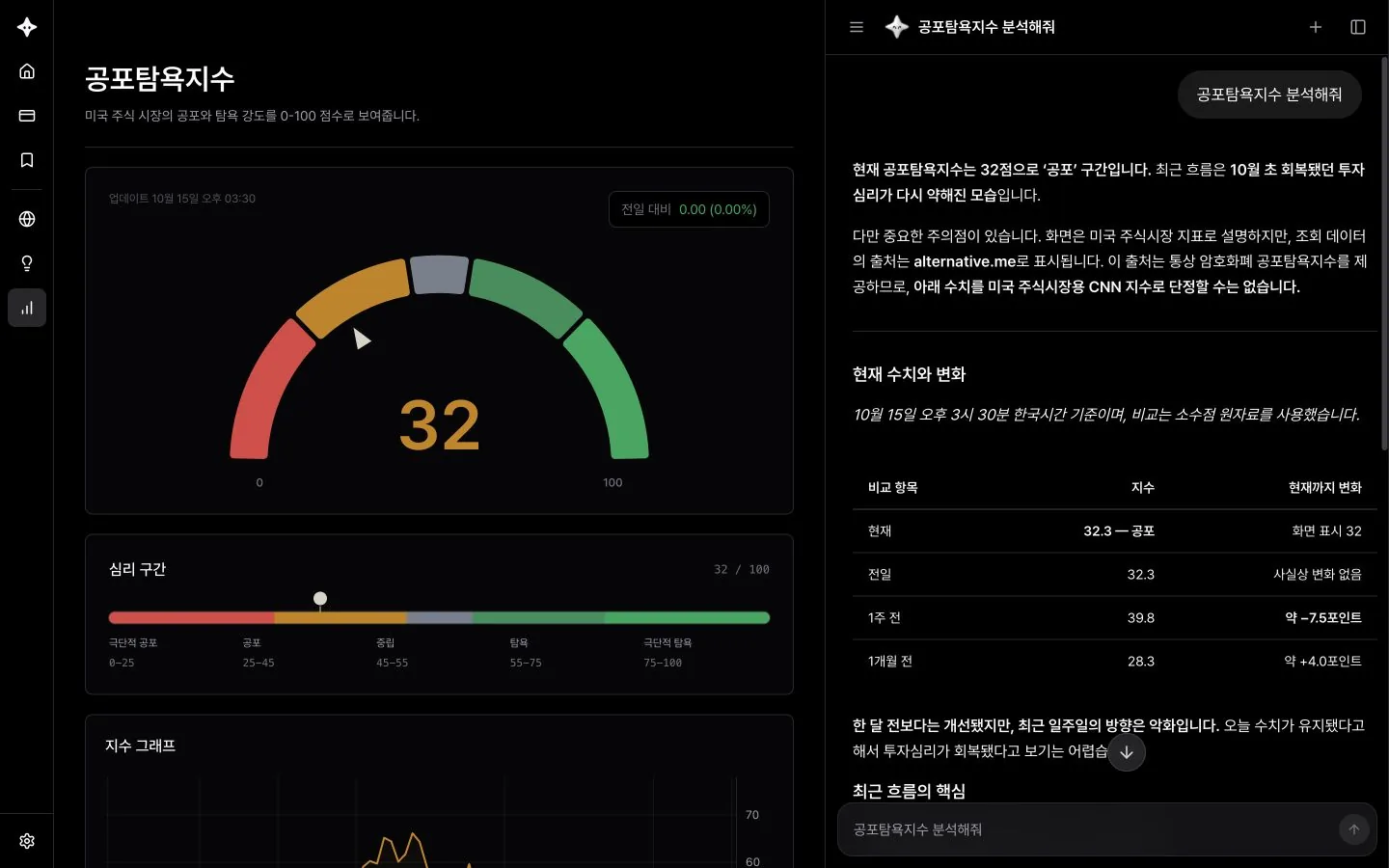Screen dimensions: 1389x868
Task: Click the 약 −7.5포인트 cell
Action: 1323,617
